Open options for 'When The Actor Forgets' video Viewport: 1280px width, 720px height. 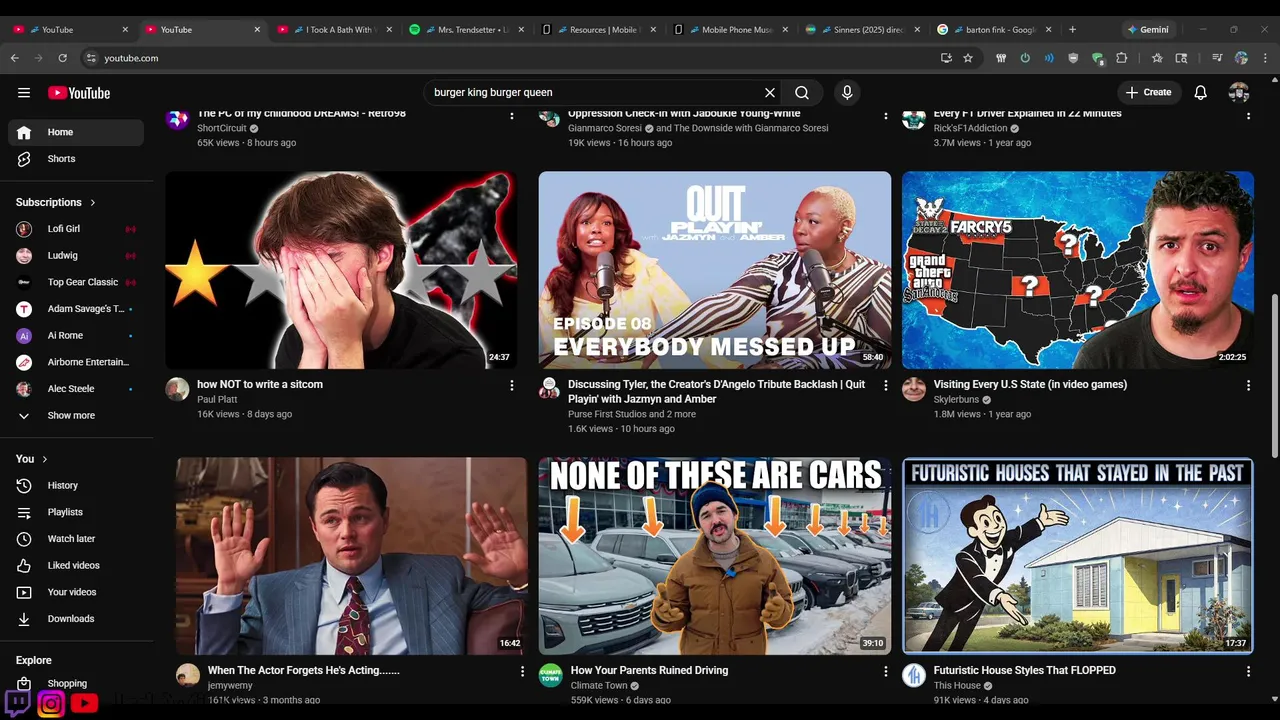tap(522, 671)
